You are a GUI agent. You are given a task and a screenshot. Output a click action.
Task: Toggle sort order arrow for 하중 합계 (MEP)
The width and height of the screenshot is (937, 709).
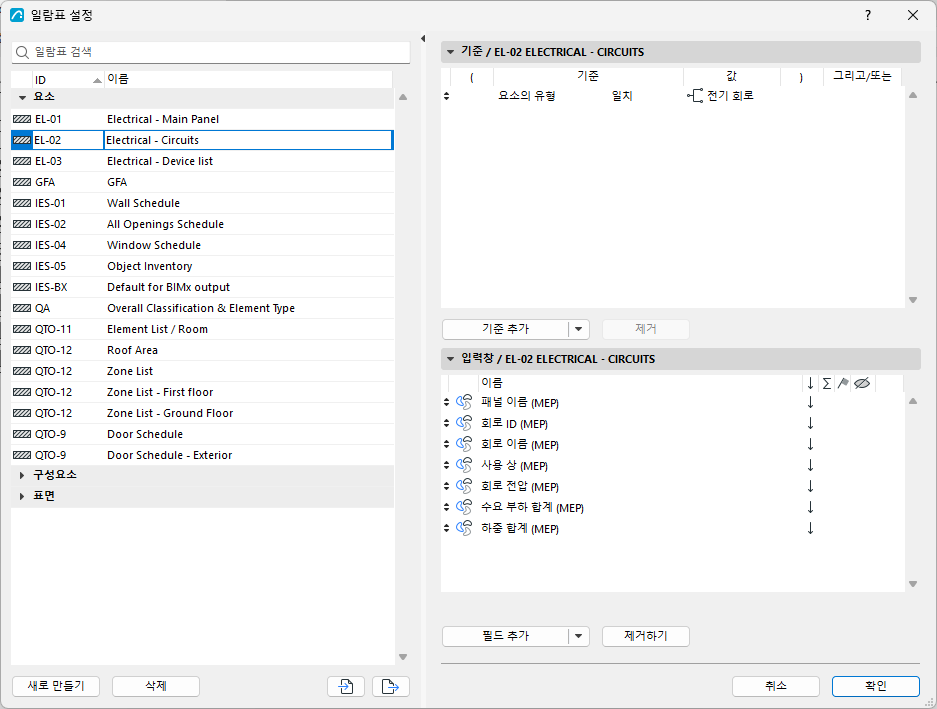point(810,528)
